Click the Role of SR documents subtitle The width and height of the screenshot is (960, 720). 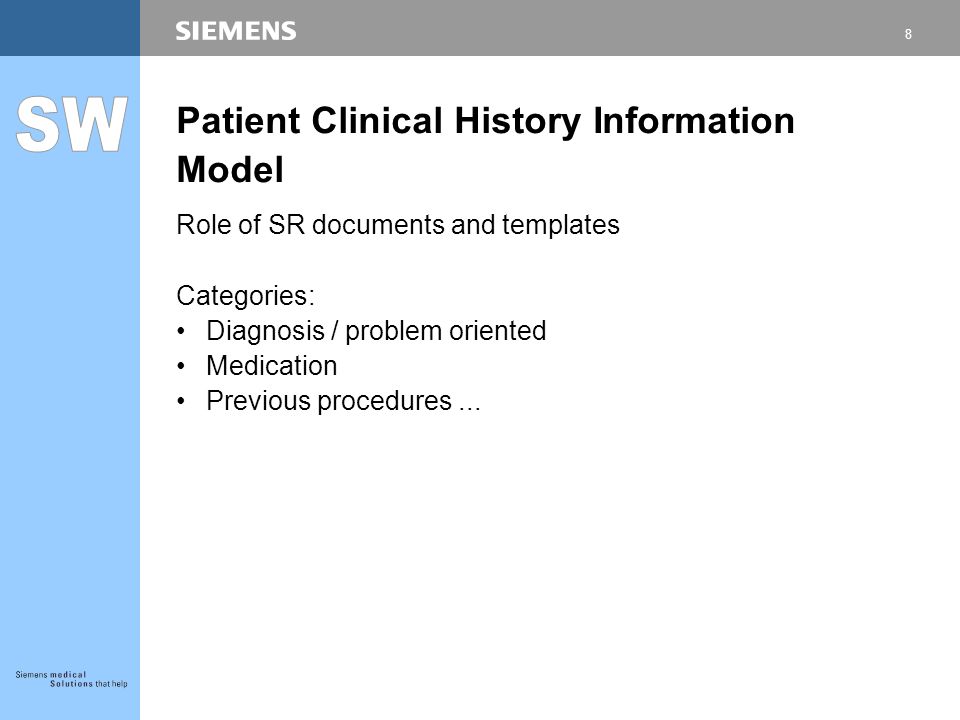click(x=398, y=225)
